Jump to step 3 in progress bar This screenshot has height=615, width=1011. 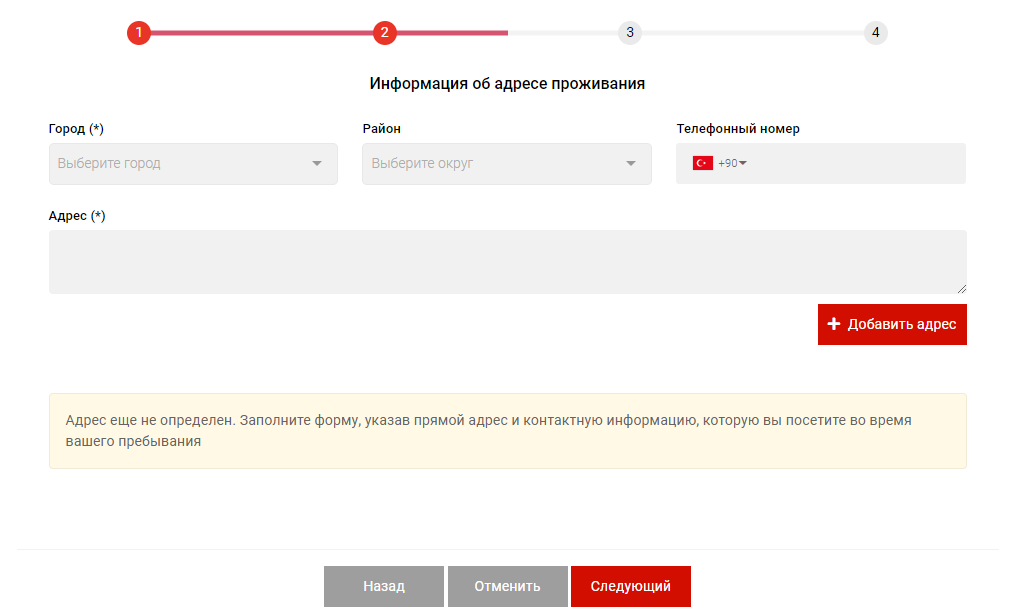(630, 33)
